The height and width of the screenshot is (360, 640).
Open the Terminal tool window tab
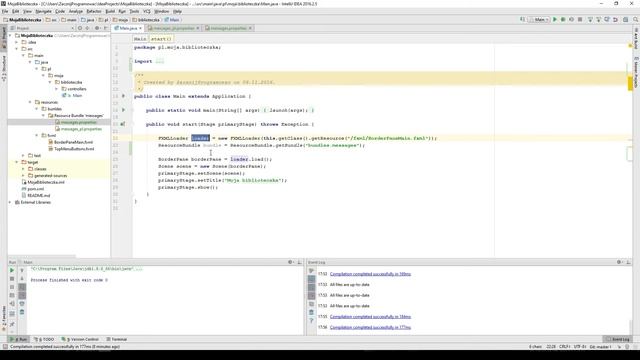(117, 339)
